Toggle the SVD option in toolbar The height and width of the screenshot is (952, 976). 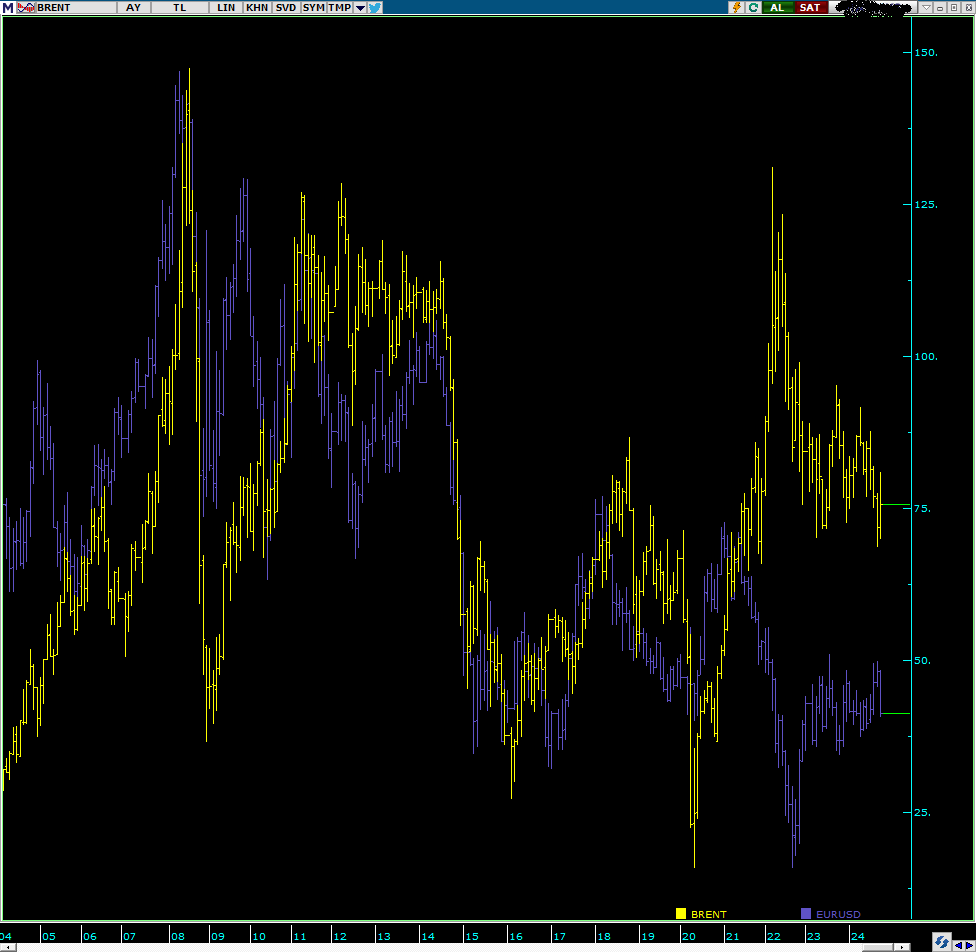tap(286, 7)
